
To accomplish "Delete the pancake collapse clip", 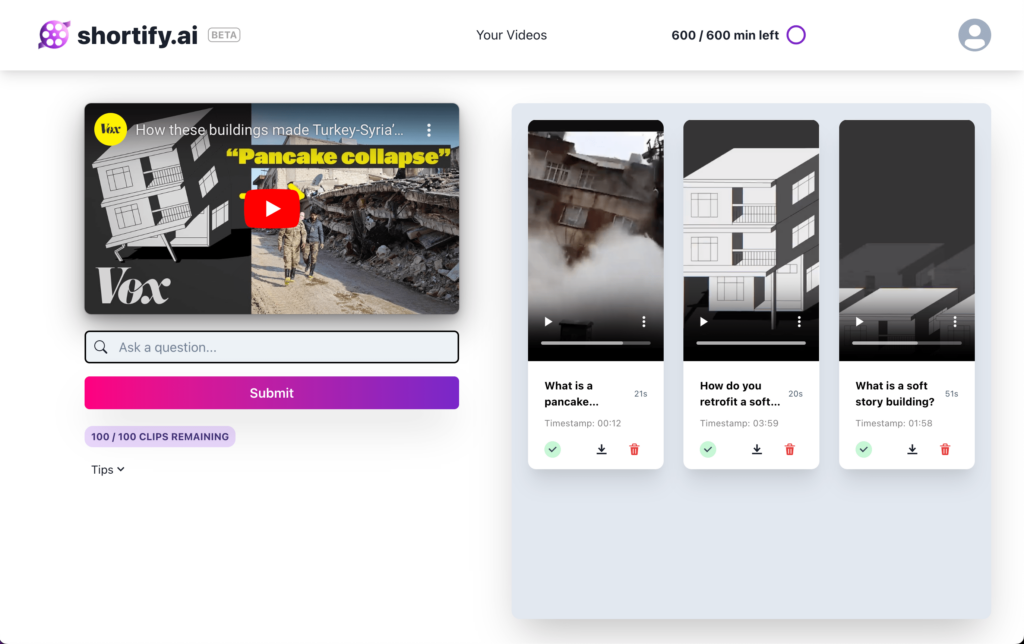I will click(x=634, y=450).
